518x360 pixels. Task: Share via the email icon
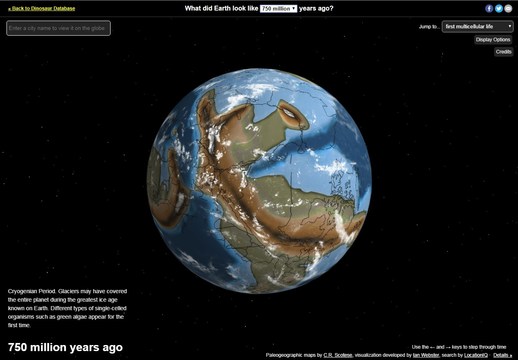pyautogui.click(x=508, y=9)
